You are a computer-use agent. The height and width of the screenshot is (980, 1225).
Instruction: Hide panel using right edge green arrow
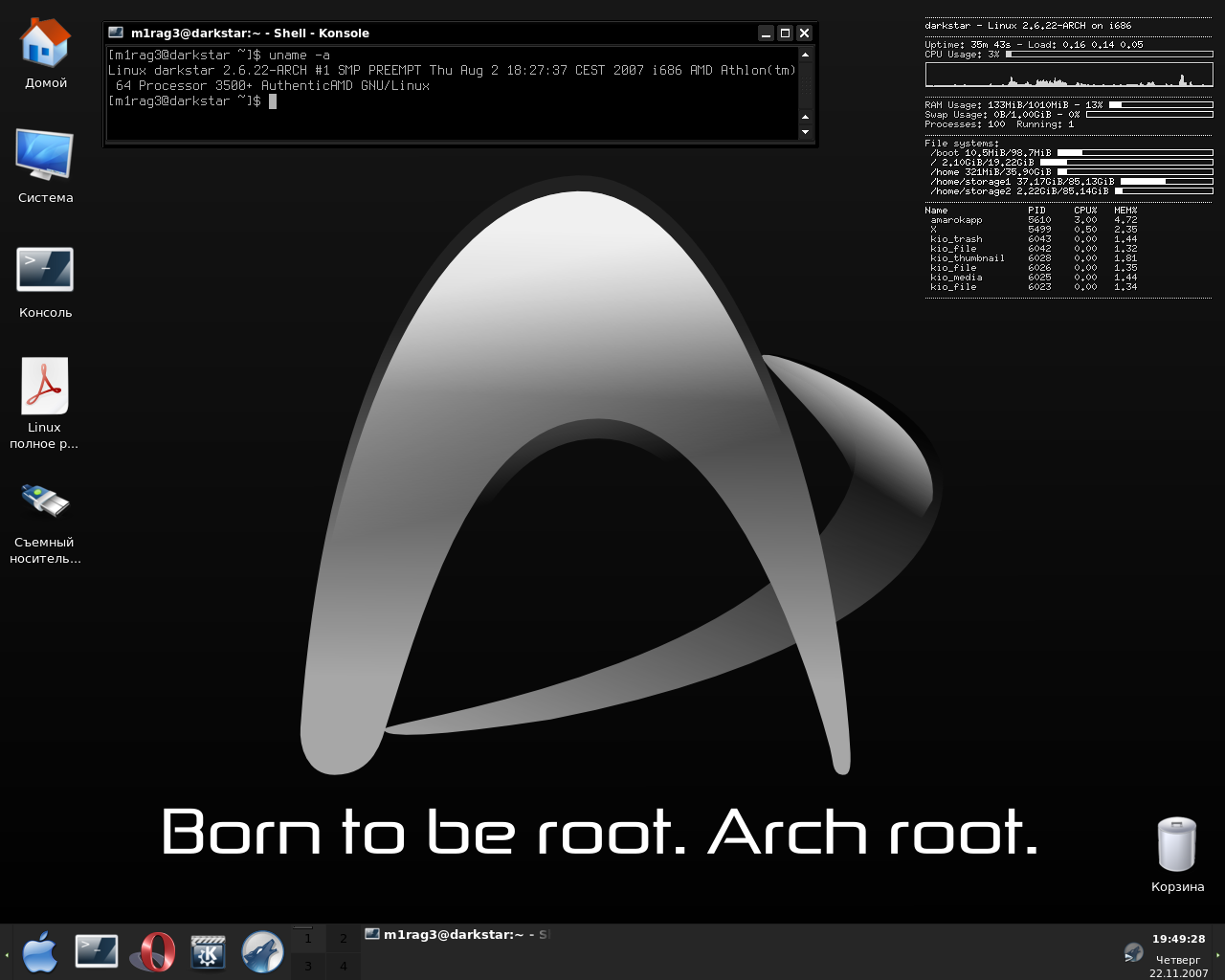click(1219, 953)
